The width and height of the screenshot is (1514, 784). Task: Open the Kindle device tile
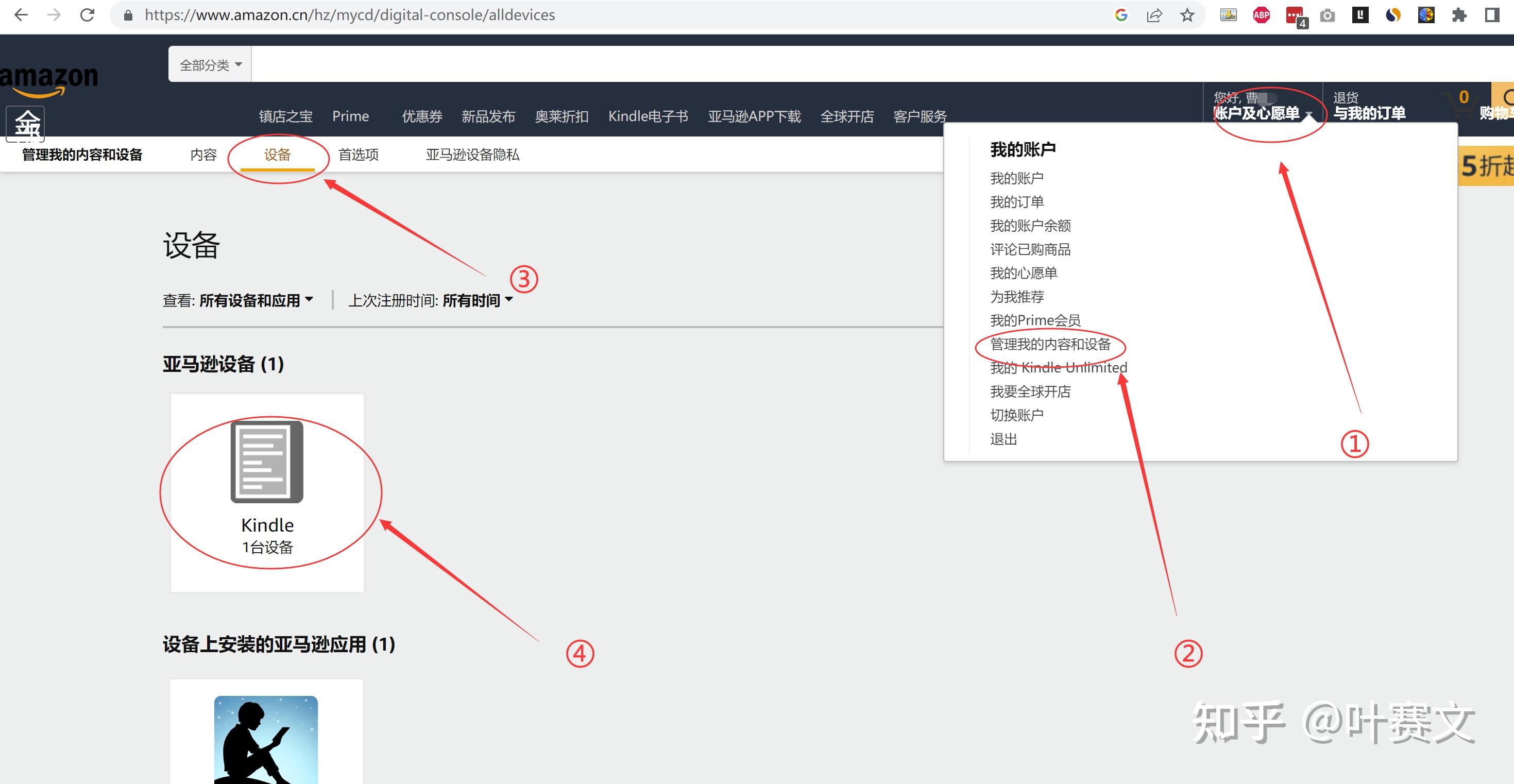point(267,492)
